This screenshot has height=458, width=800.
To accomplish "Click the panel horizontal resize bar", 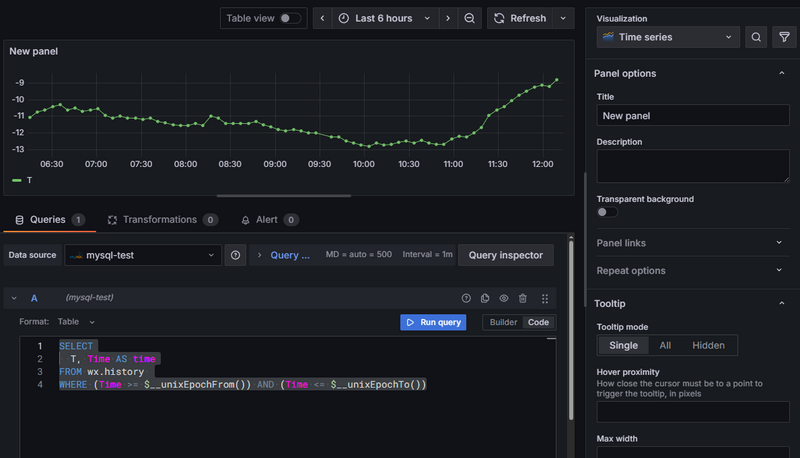I will (284, 195).
